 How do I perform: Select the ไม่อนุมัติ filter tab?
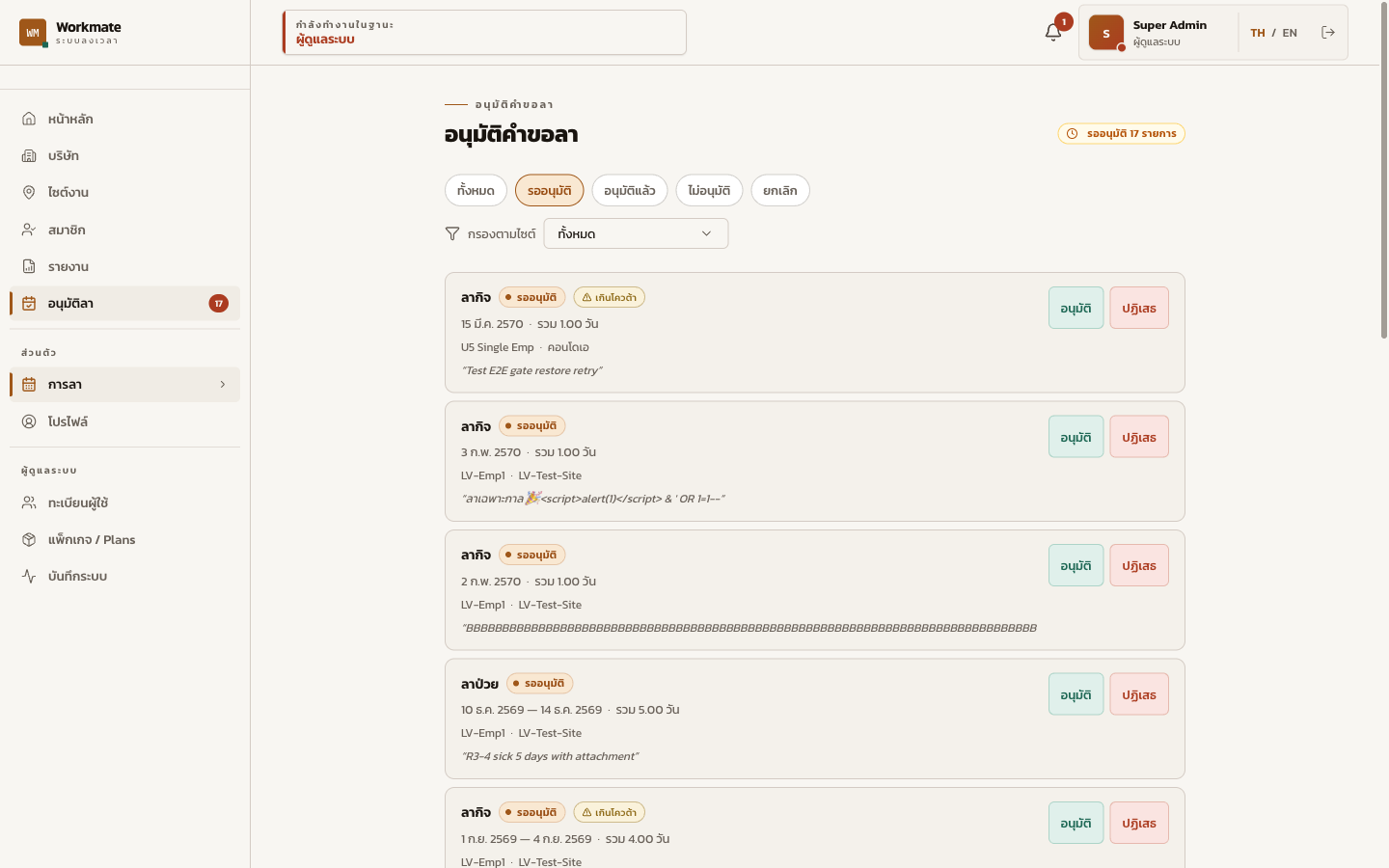(x=709, y=190)
